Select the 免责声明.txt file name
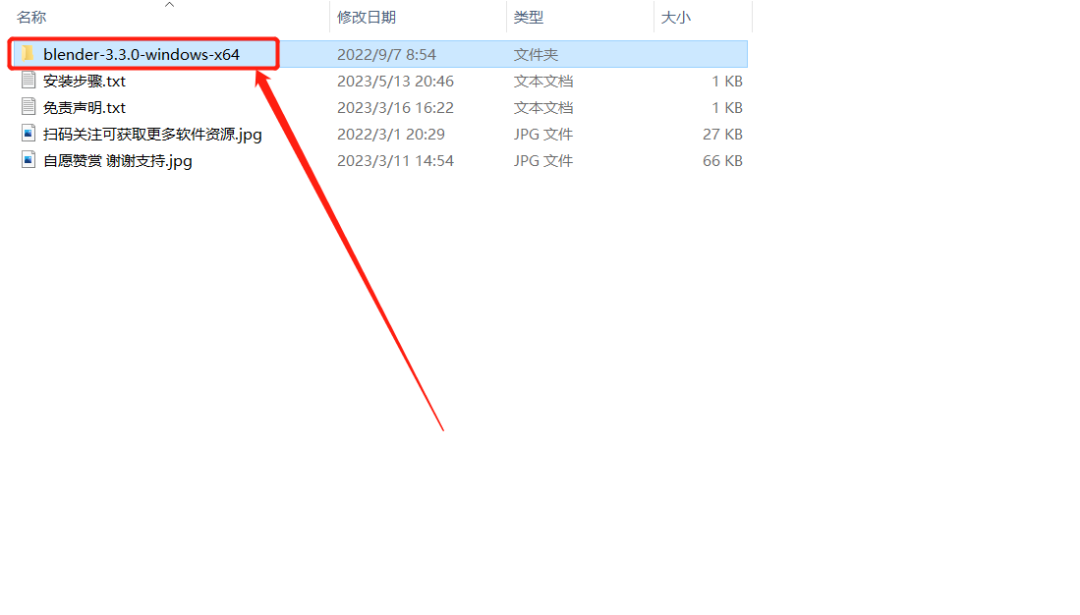The height and width of the screenshot is (615, 1080). point(83,107)
